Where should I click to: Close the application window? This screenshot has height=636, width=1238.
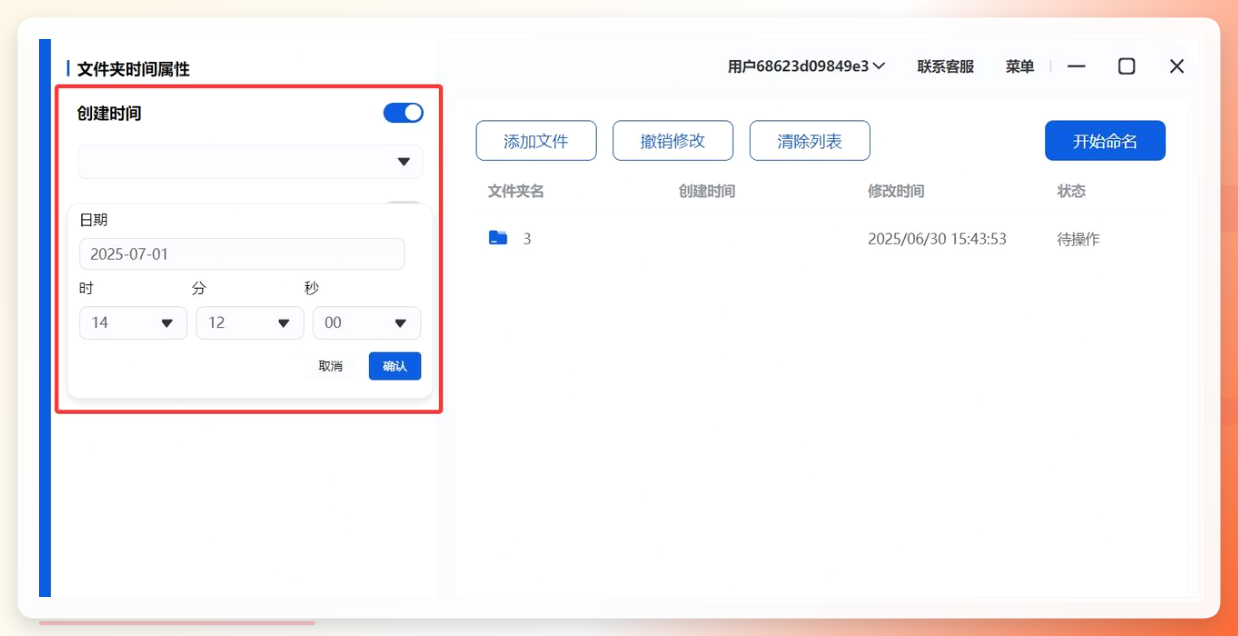tap(1177, 66)
